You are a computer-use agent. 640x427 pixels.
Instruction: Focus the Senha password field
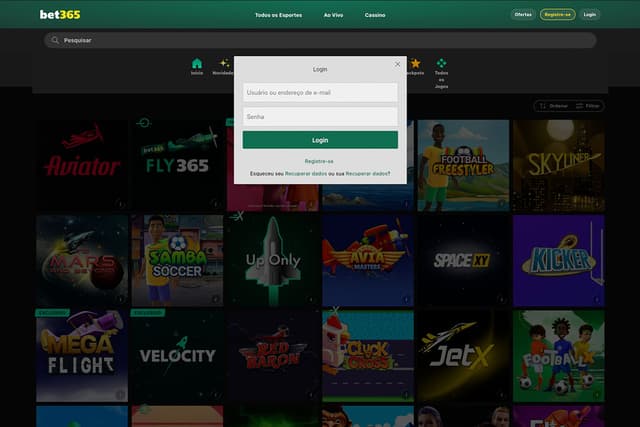click(x=320, y=117)
